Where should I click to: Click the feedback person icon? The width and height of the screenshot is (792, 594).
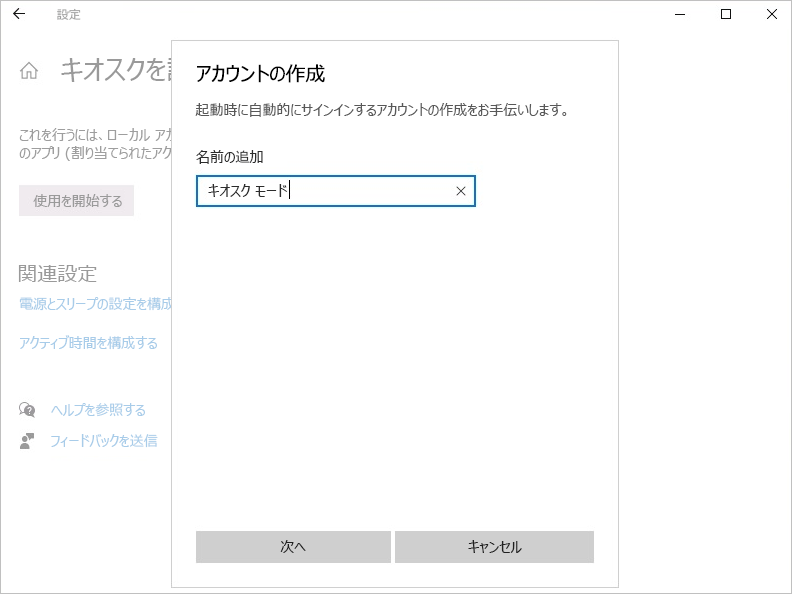tap(27, 440)
